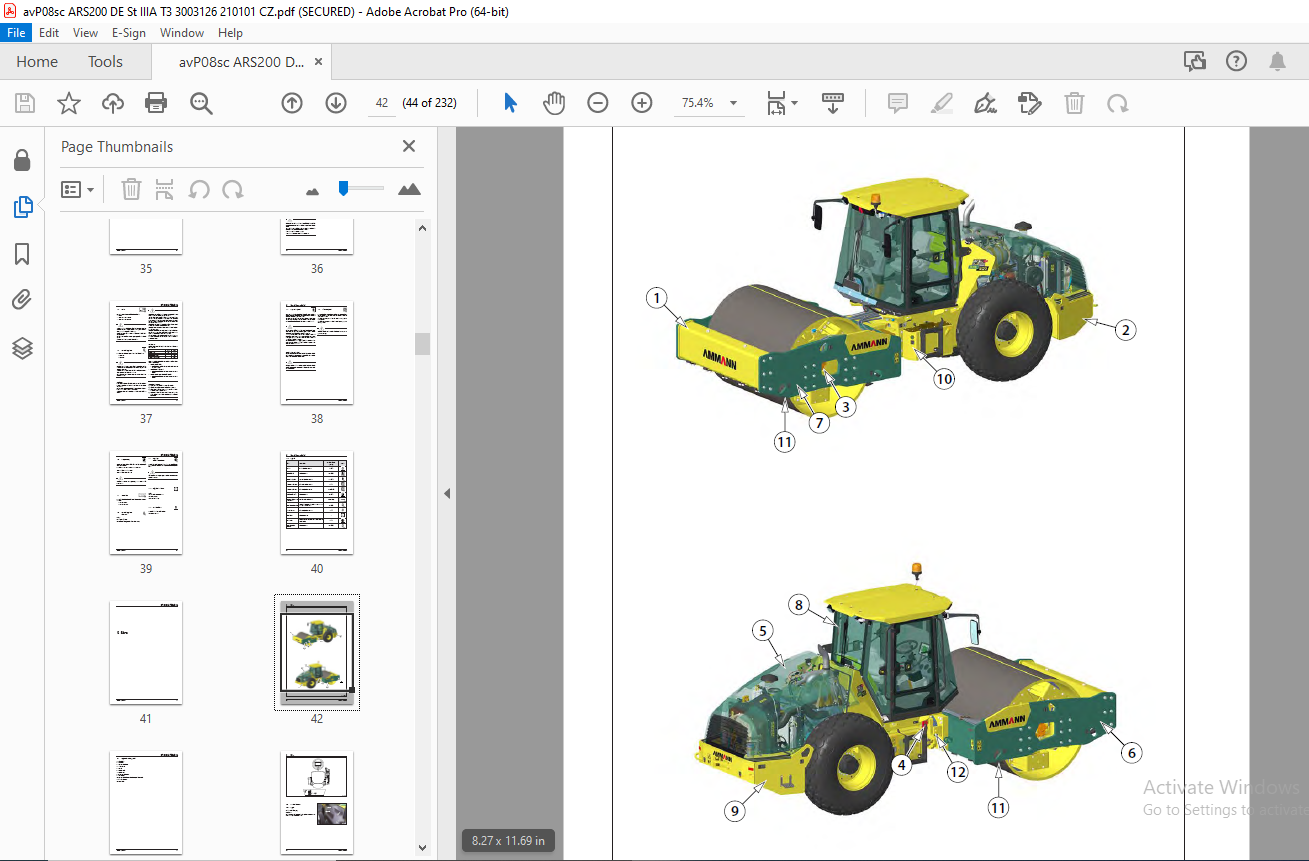Open the View menu
The image size is (1309, 861).
[85, 33]
